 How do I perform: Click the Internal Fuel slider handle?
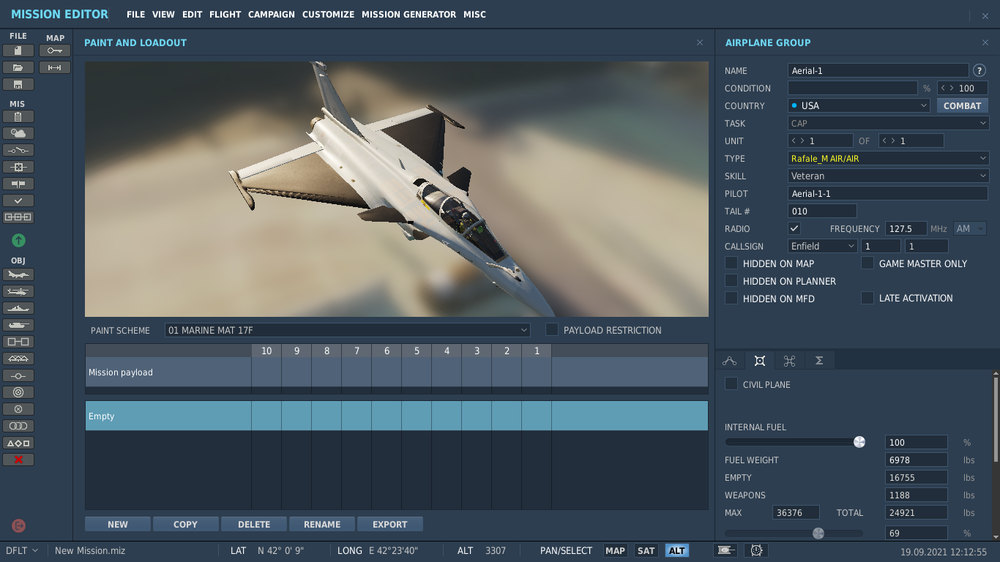tap(859, 442)
